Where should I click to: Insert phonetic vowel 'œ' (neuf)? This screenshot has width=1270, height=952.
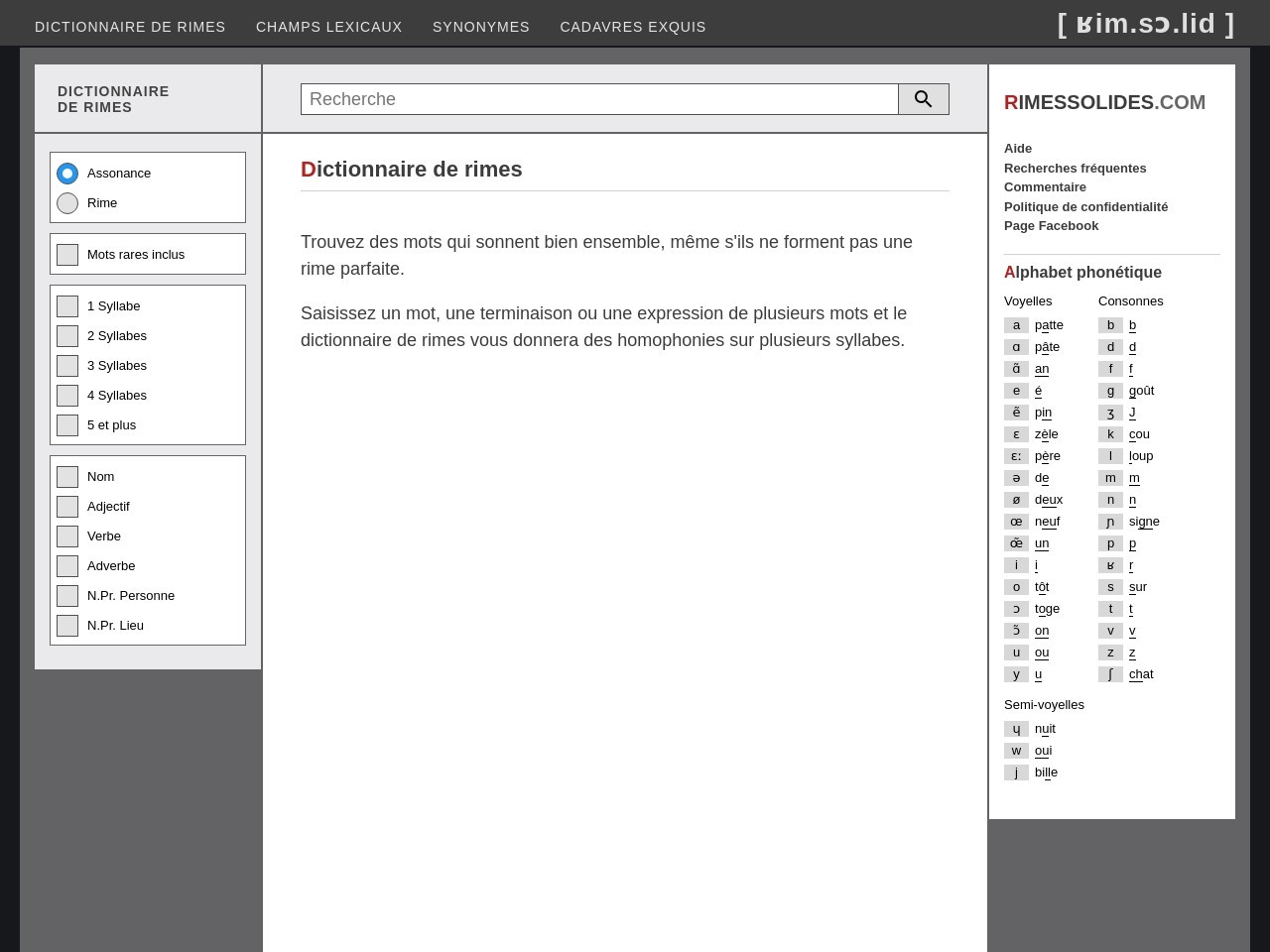click(1016, 522)
